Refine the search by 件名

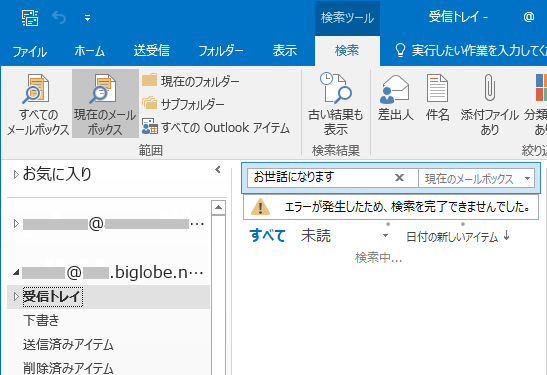[437, 98]
